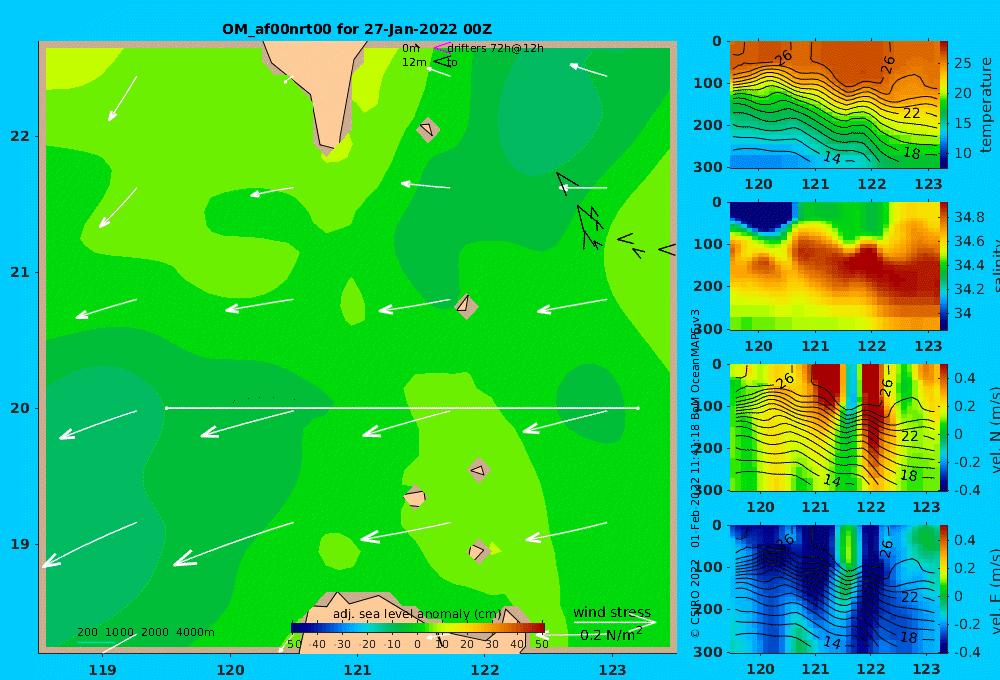Click the 'drifters 72h@12h' legend text
Image resolution: width=1000 pixels, height=680 pixels.
[x=496, y=48]
